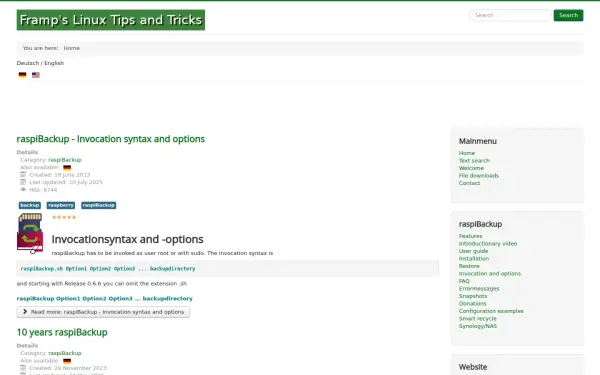Image resolution: width=600 pixels, height=375 pixels.
Task: Click the calendar icon beside Created: 29 November 2023
Action: pos(23,368)
